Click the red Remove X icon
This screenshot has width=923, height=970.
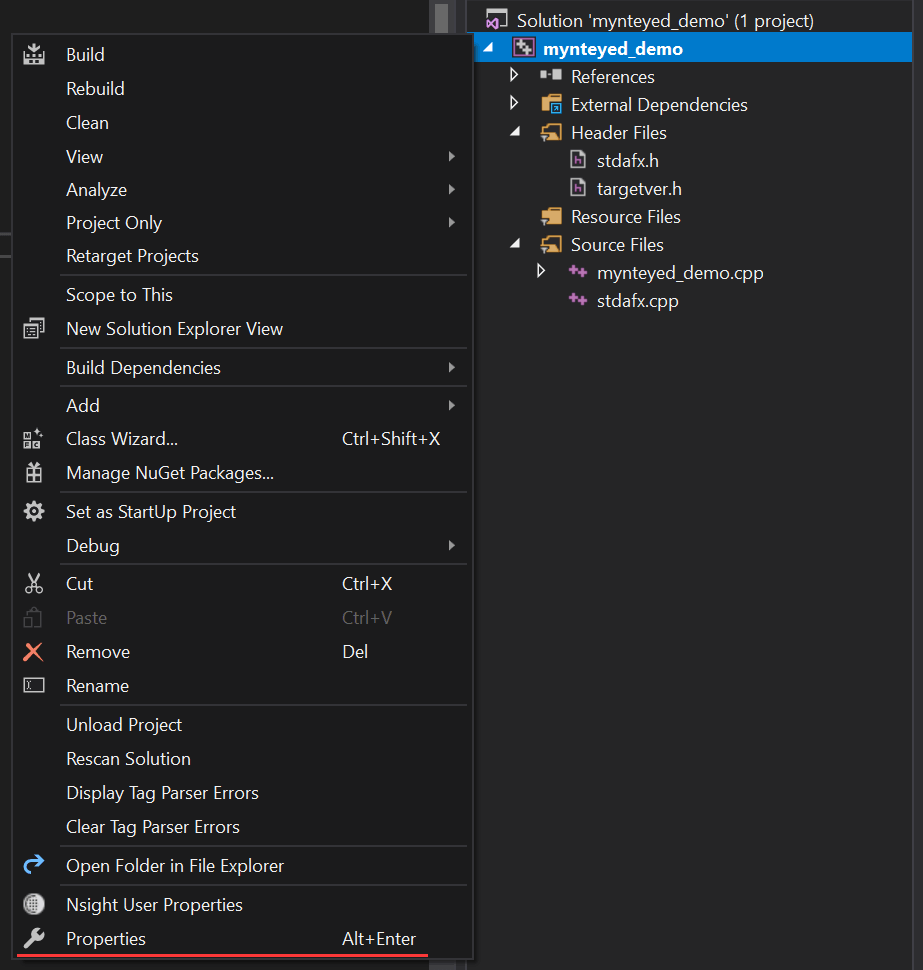point(33,651)
